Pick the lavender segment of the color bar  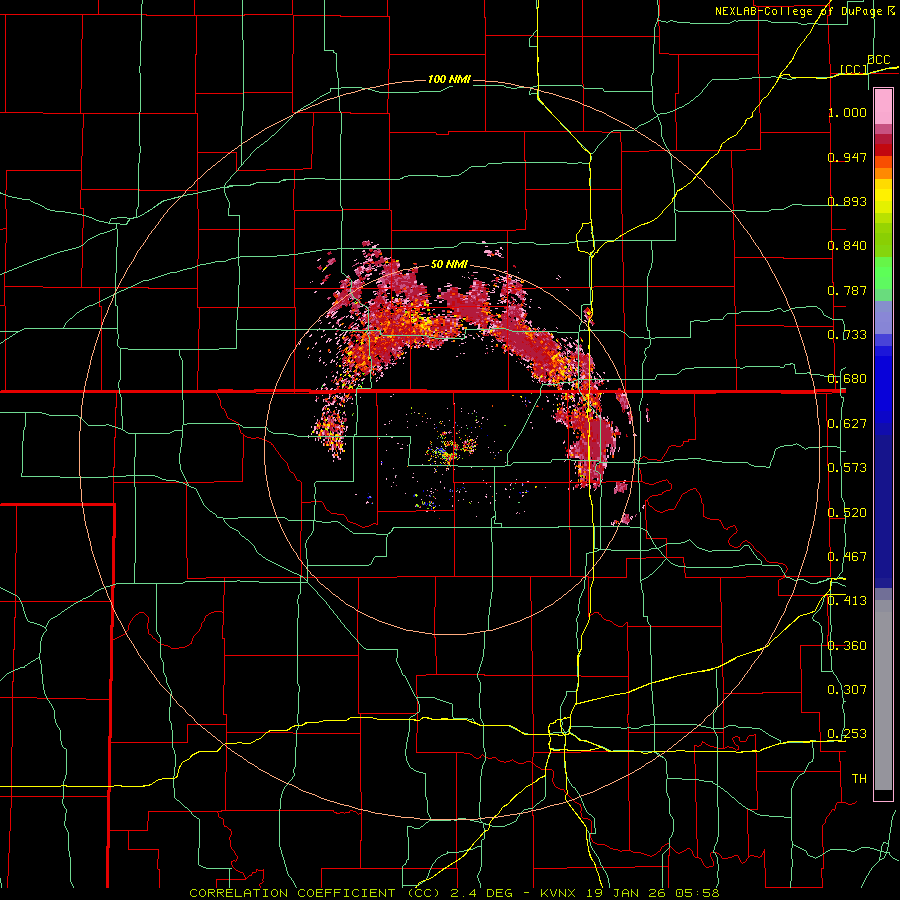click(883, 318)
